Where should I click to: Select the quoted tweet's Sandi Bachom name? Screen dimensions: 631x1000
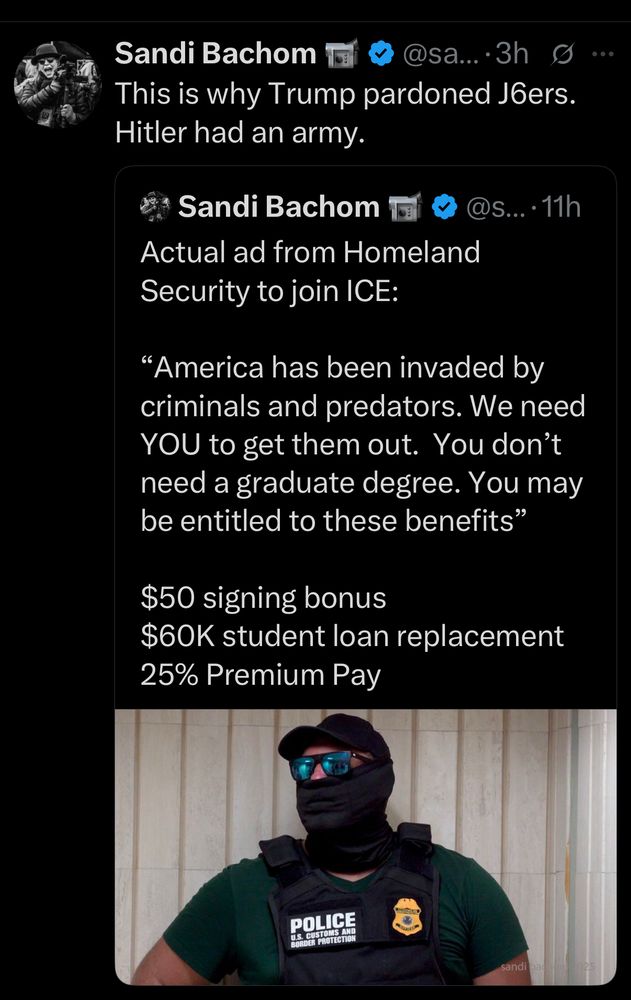[x=279, y=207]
